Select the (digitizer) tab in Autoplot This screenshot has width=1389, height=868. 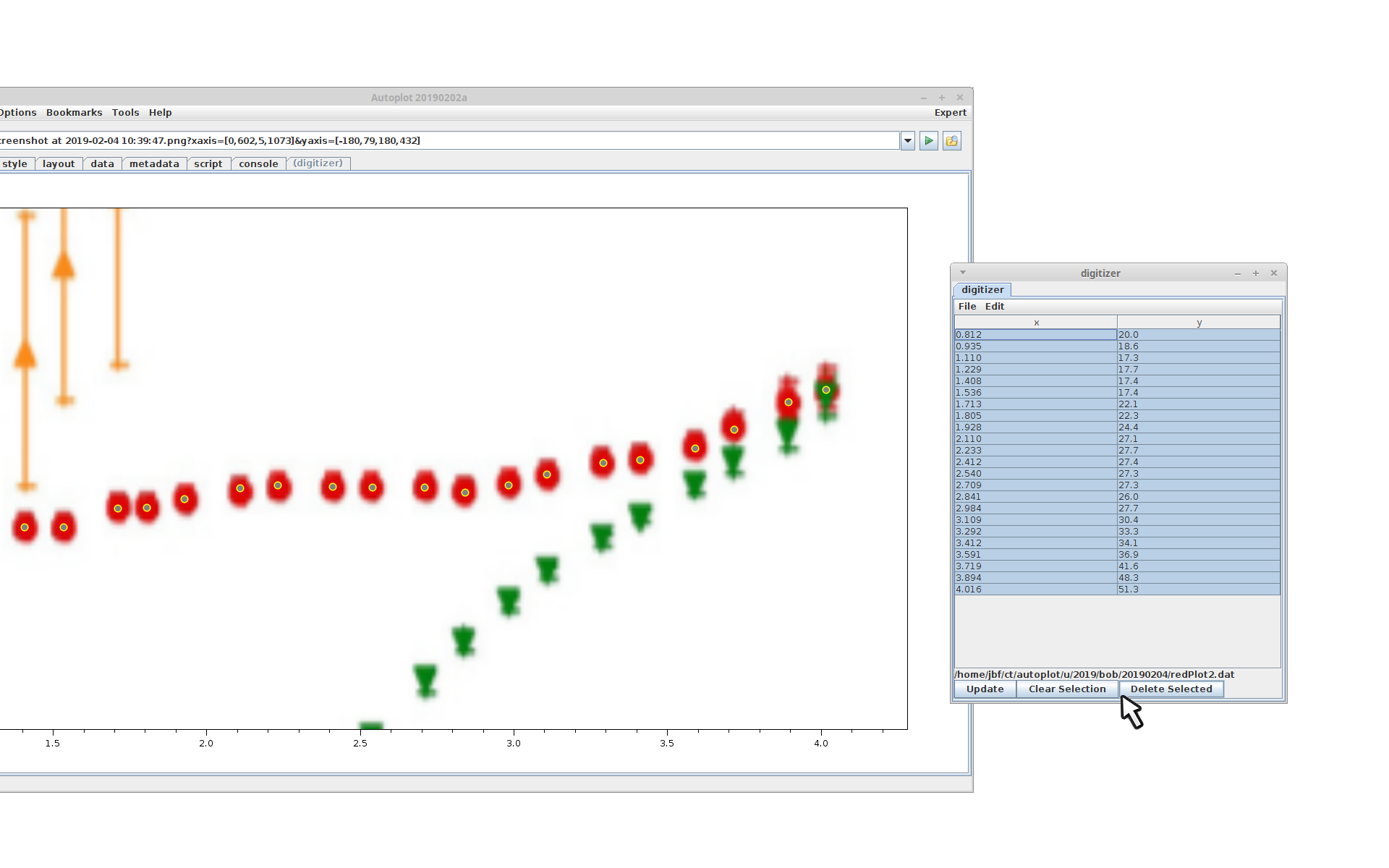(318, 163)
